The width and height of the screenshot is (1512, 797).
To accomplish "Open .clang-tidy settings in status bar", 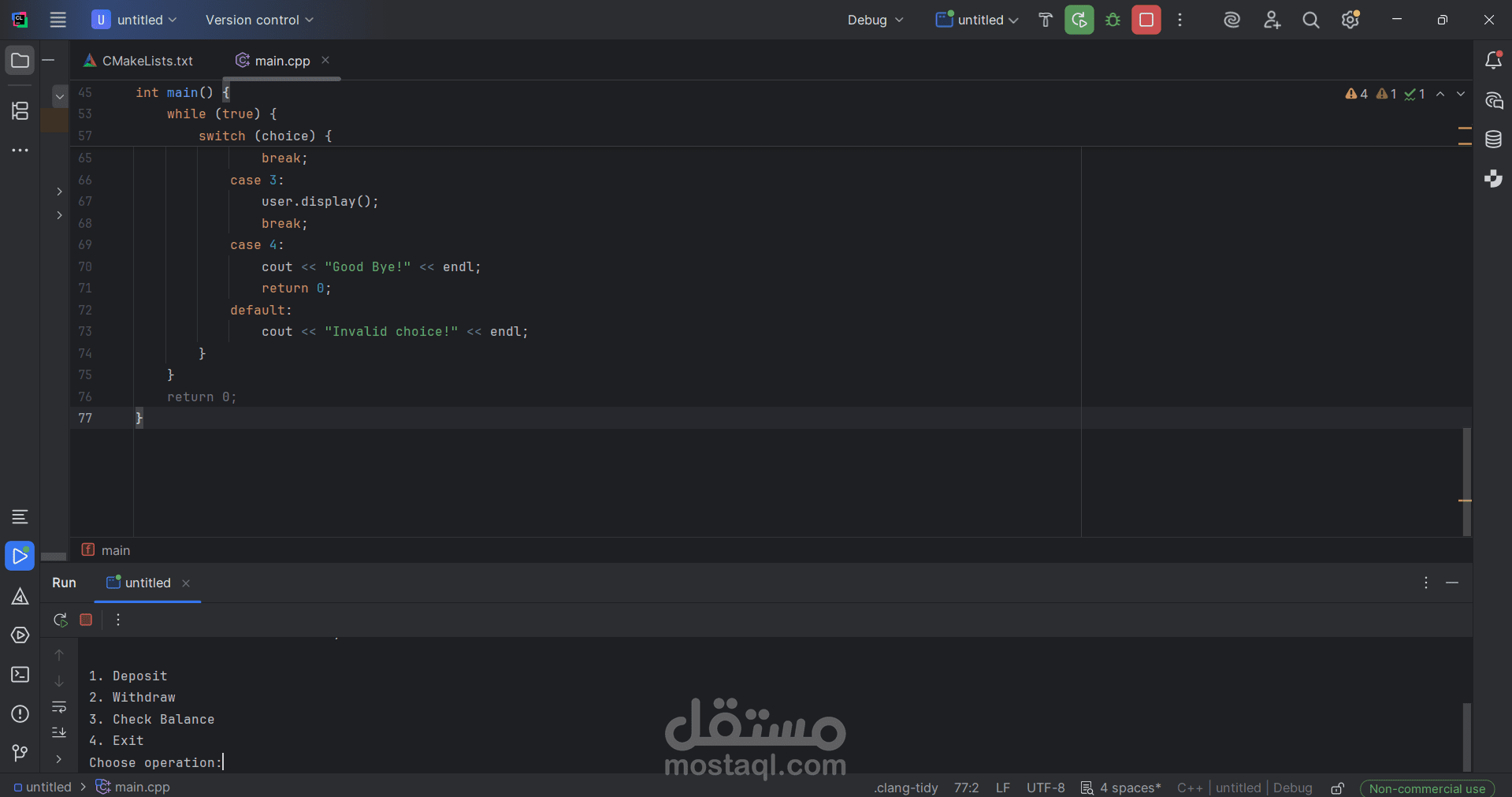I will [x=905, y=788].
